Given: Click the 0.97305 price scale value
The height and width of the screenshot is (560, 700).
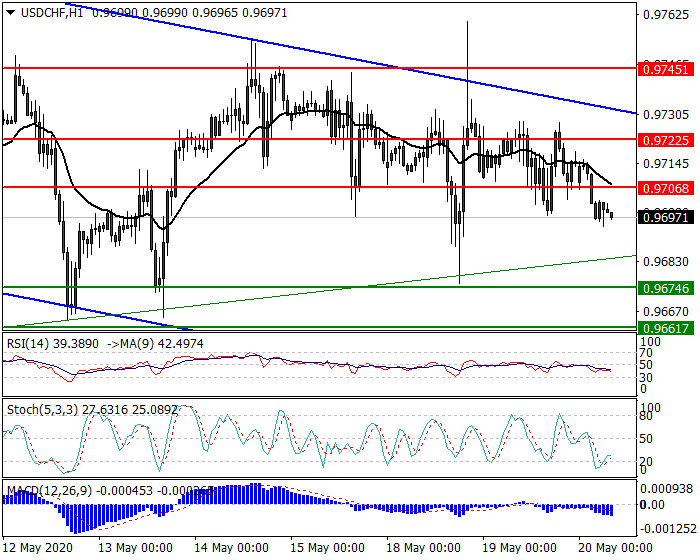Looking at the screenshot, I should coord(666,115).
